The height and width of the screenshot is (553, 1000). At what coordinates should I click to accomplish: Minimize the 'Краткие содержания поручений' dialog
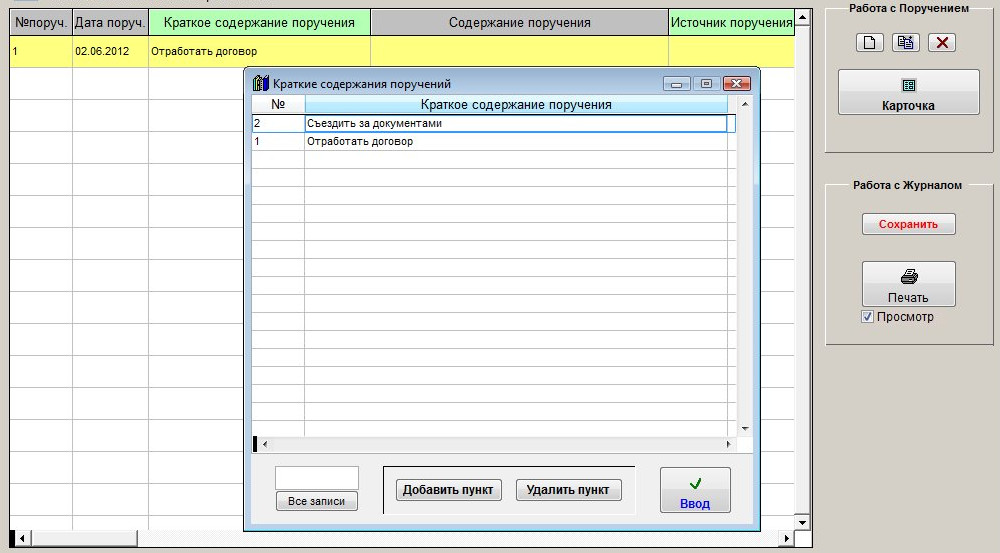tap(677, 84)
